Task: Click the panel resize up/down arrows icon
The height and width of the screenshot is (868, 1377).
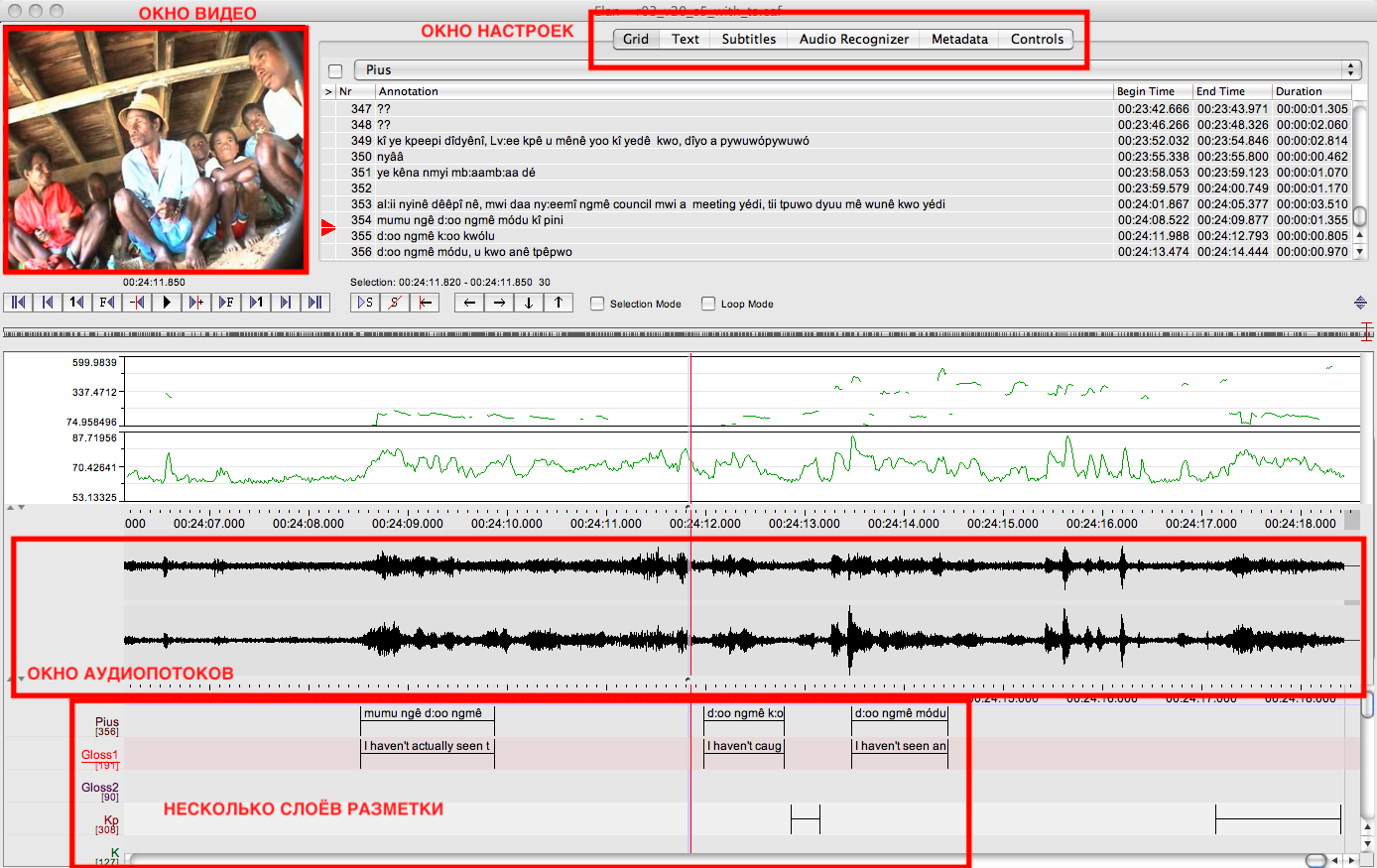Action: pyautogui.click(x=1360, y=303)
